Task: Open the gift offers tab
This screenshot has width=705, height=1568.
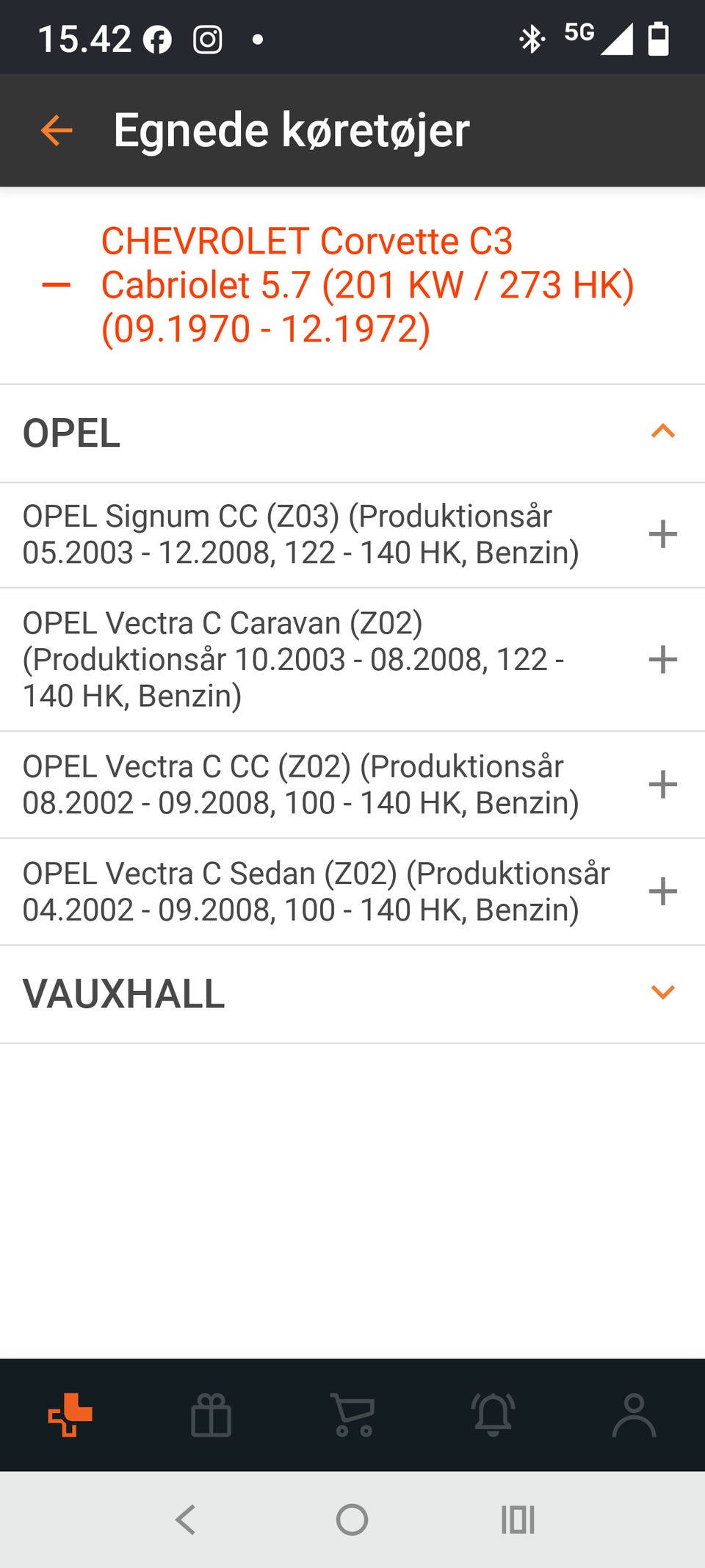Action: (211, 1414)
